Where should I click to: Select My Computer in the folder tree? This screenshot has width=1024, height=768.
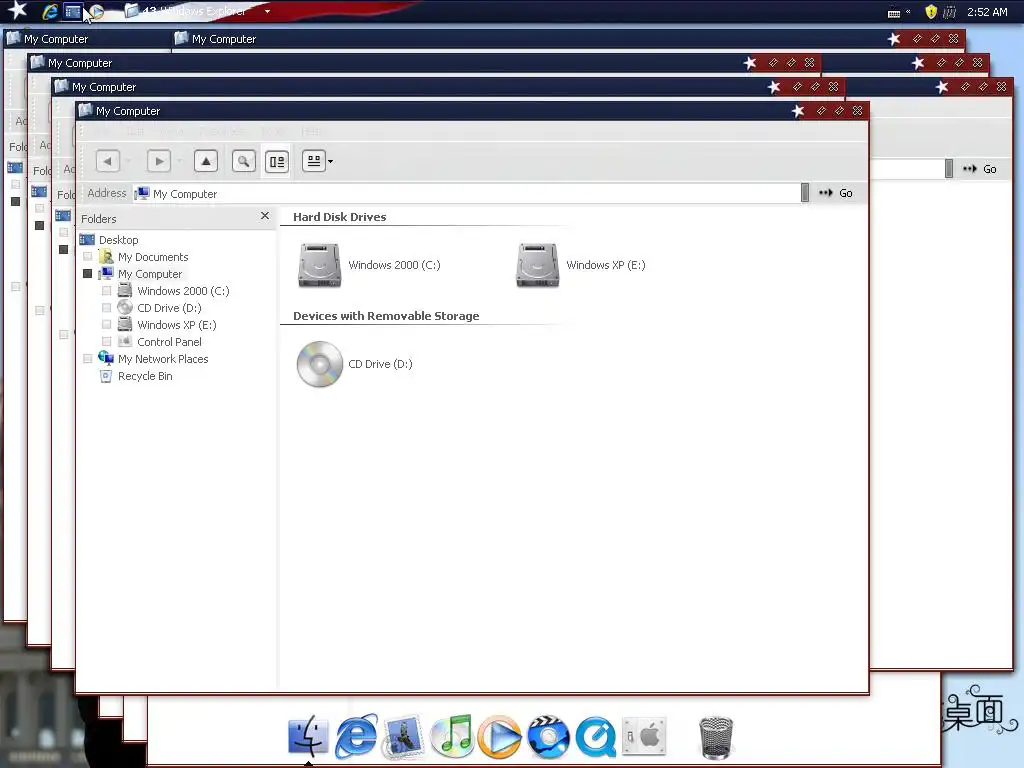(150, 274)
